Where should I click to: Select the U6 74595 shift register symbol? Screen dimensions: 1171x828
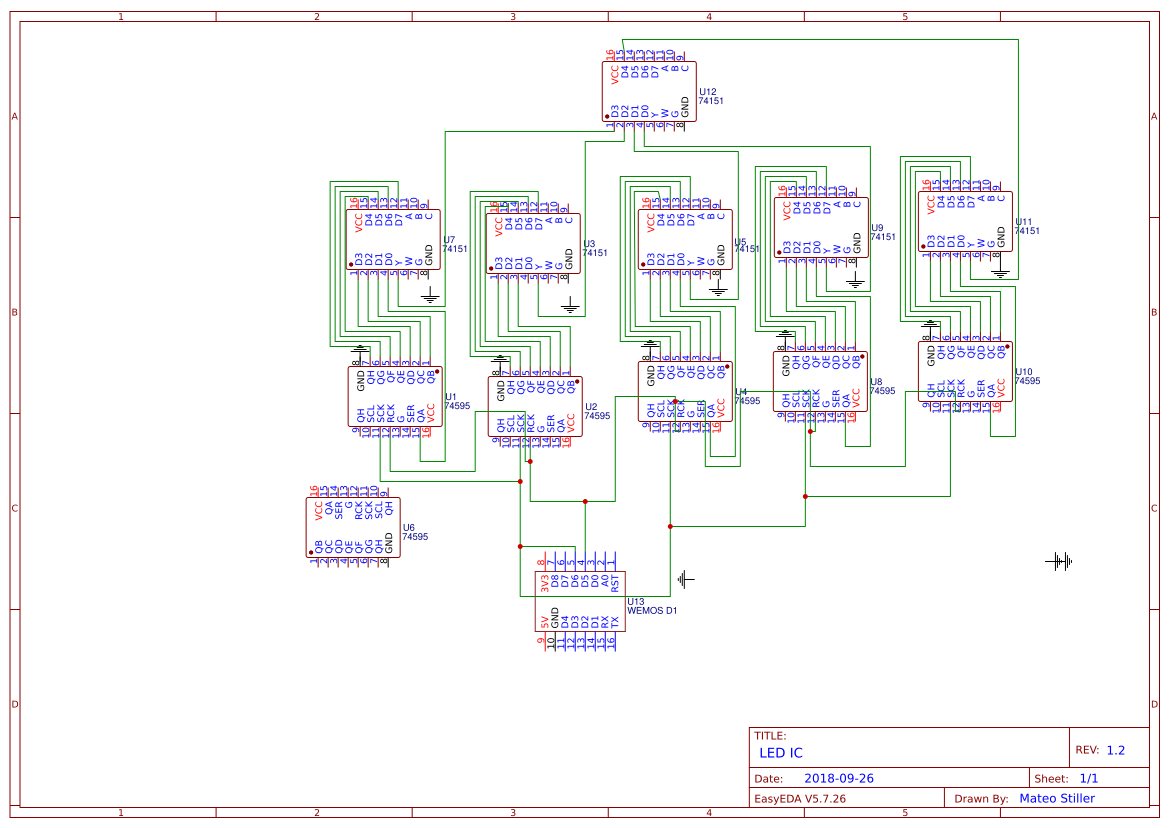pos(352,527)
